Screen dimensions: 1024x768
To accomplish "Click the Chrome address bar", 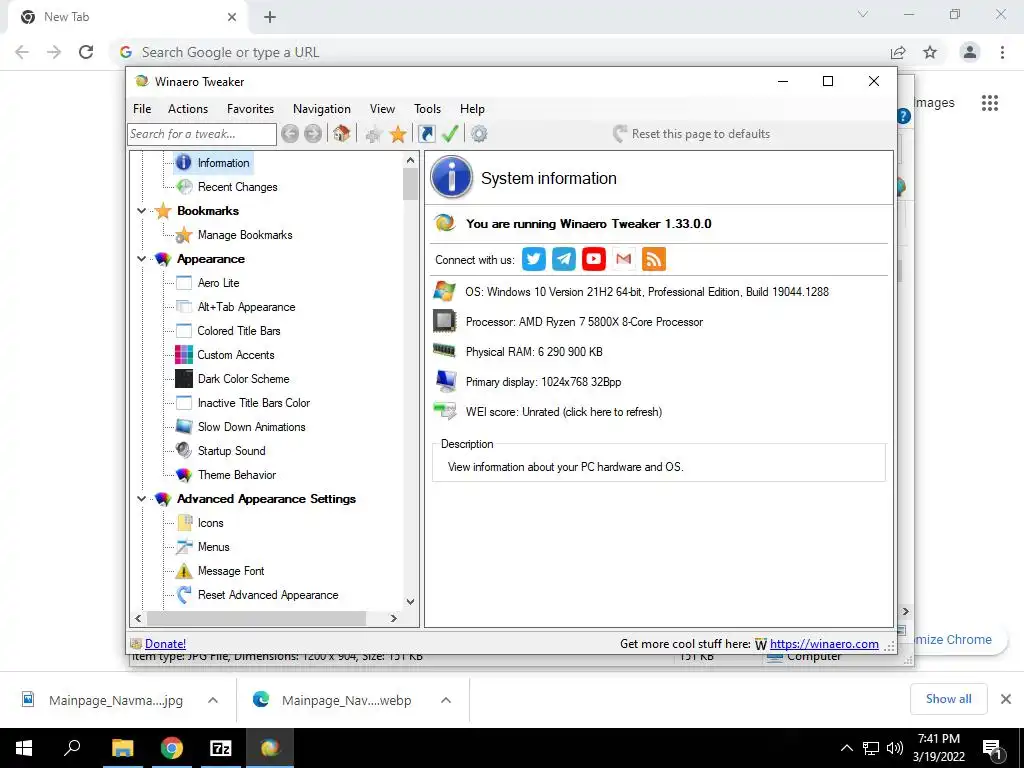I will tap(503, 52).
